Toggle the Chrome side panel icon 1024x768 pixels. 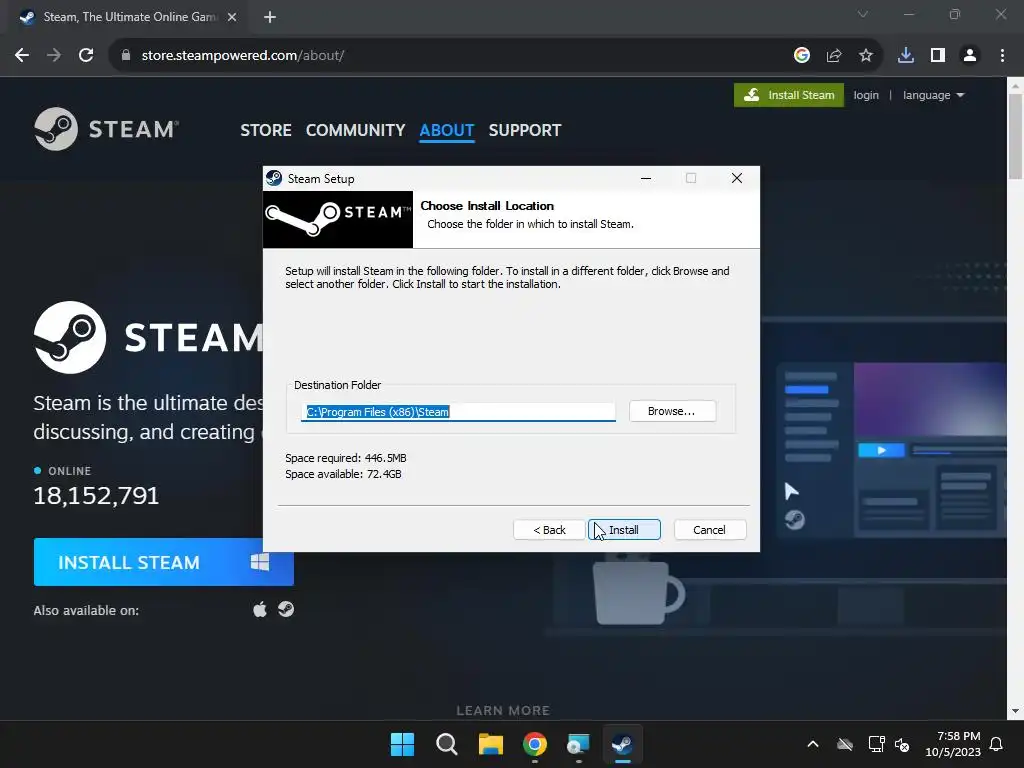938,56
